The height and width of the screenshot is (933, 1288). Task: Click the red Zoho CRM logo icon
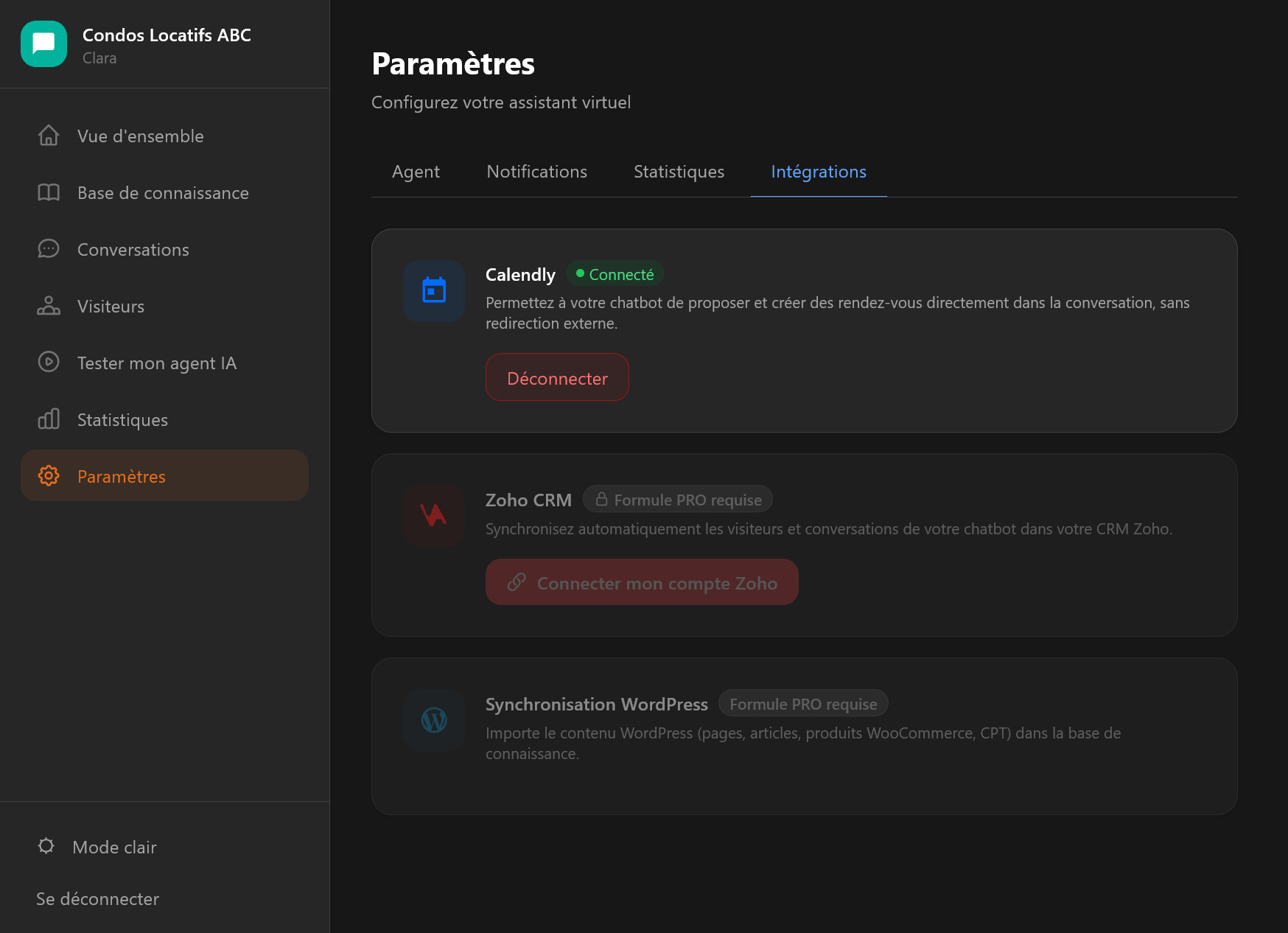tap(434, 515)
